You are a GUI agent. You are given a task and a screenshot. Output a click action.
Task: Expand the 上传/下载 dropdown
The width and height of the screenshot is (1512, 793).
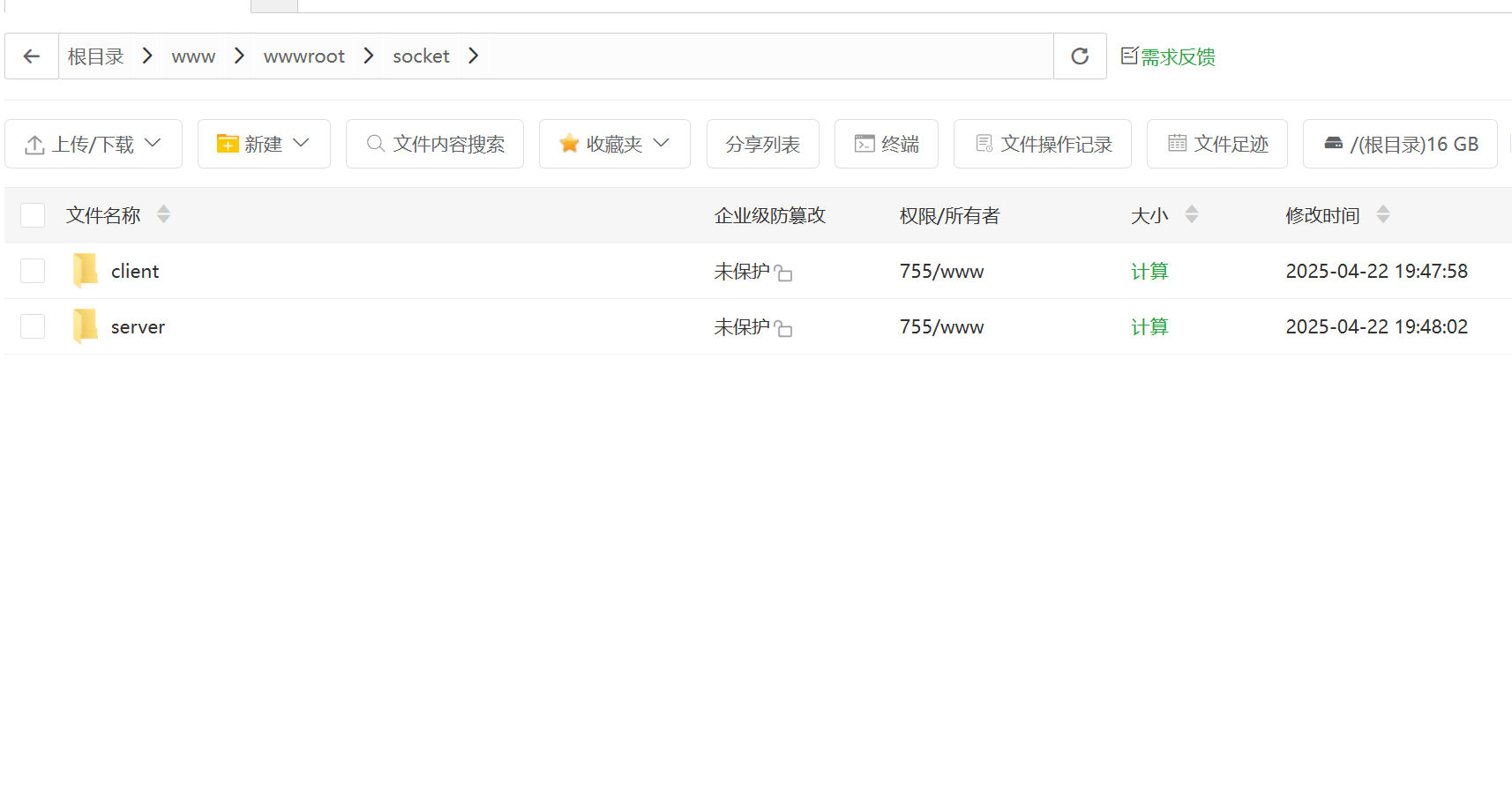click(94, 144)
